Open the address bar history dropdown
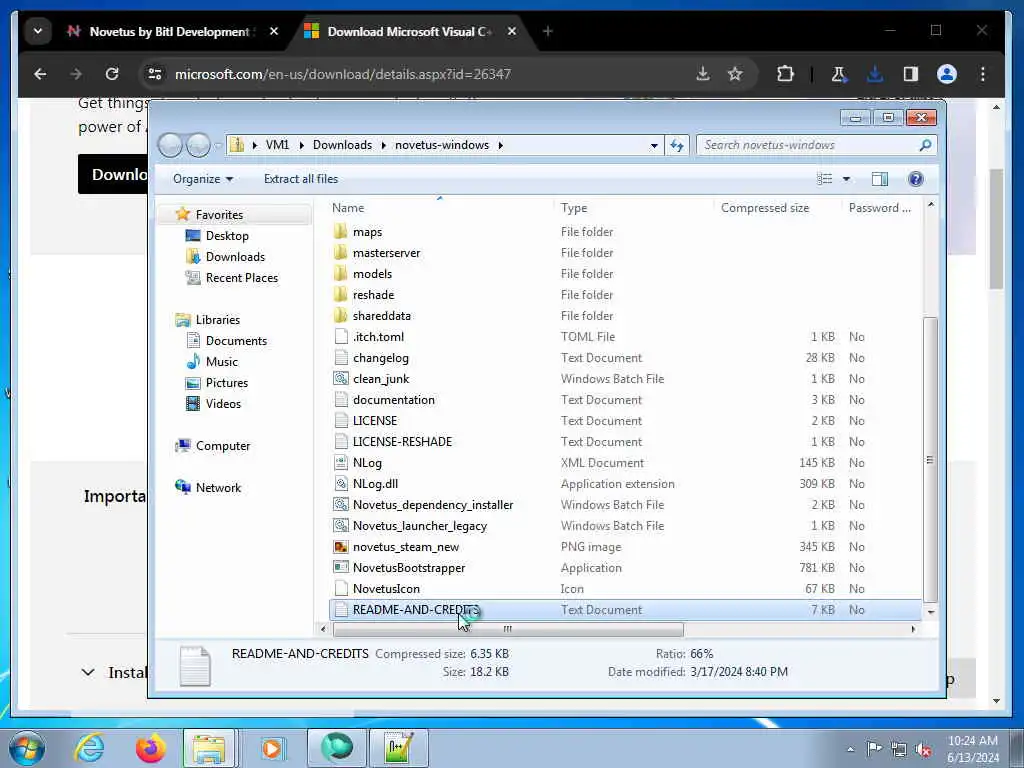Image resolution: width=1024 pixels, height=768 pixels. tap(654, 146)
